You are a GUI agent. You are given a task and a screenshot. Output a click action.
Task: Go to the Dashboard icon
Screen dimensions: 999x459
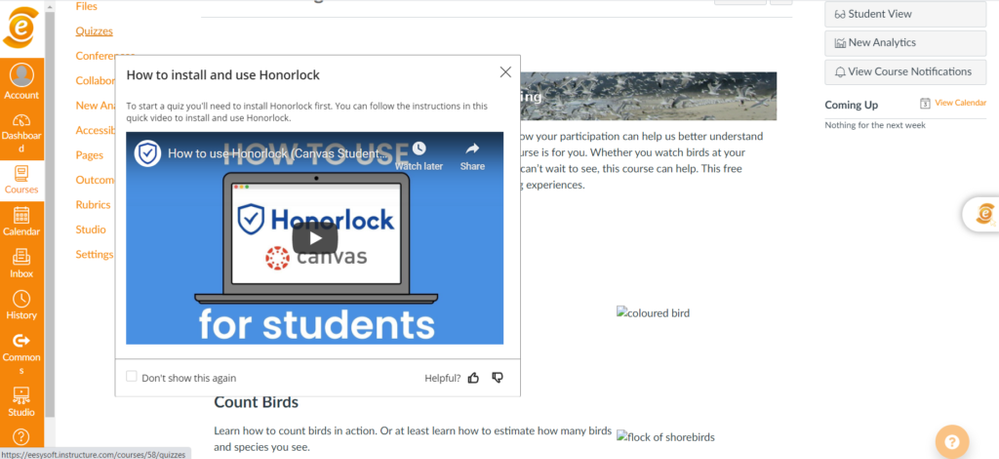(21, 133)
